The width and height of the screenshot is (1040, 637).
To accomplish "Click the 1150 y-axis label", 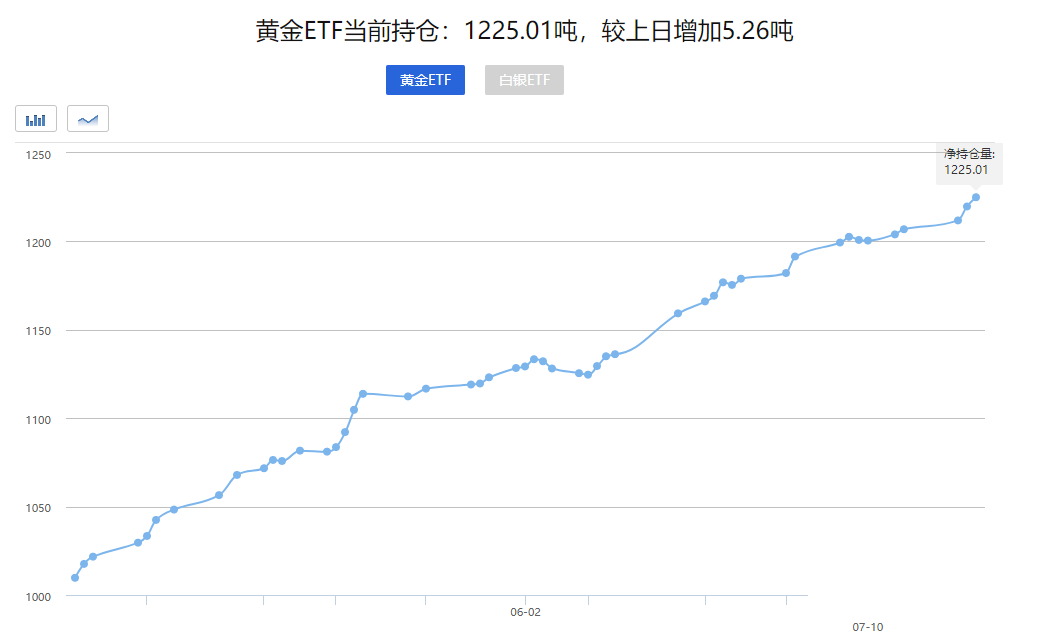I will coord(38,331).
